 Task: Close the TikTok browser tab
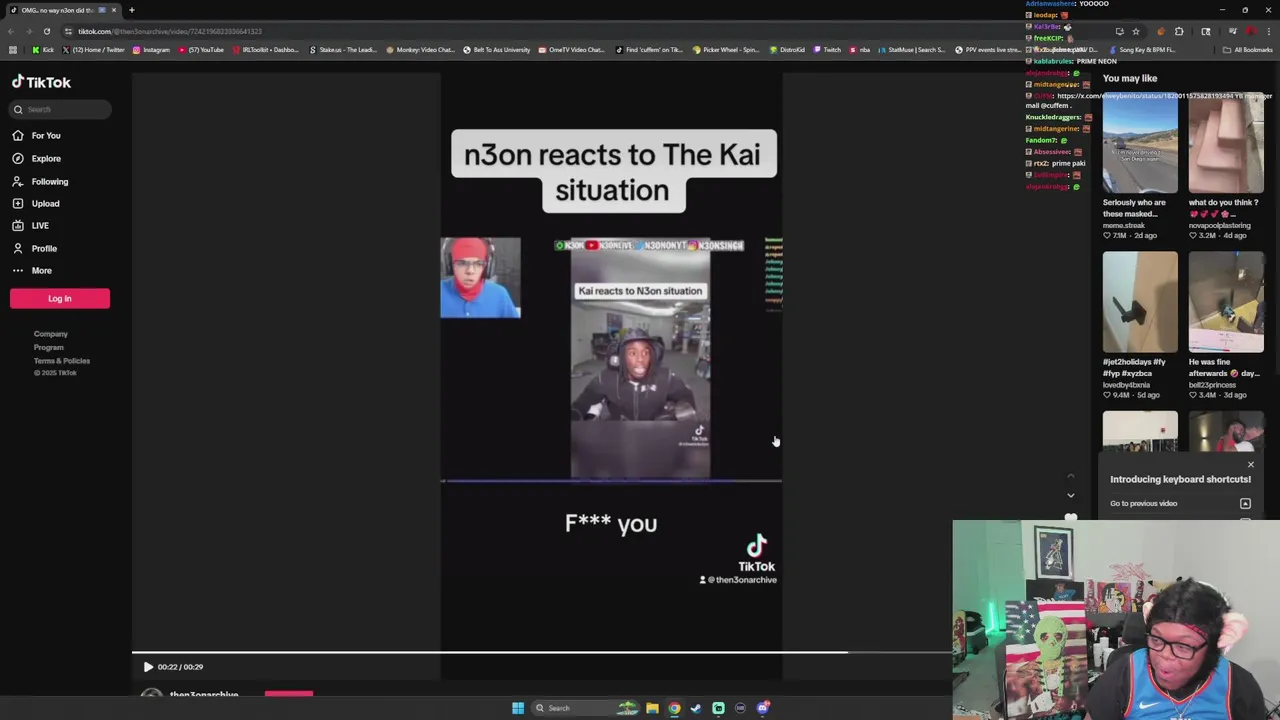coord(114,10)
